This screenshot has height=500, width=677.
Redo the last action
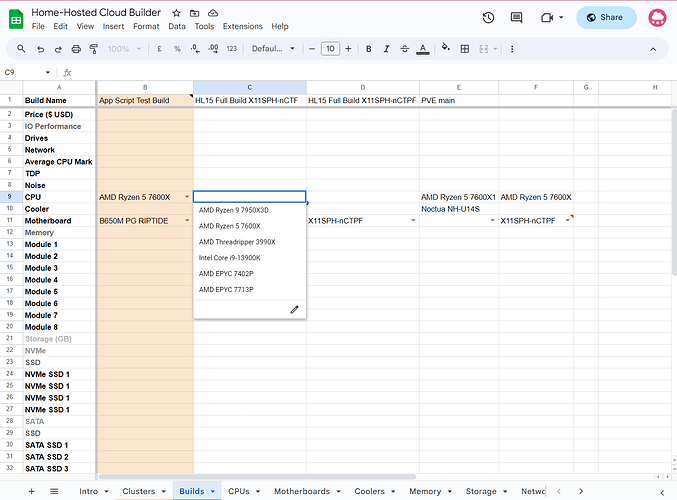point(58,49)
